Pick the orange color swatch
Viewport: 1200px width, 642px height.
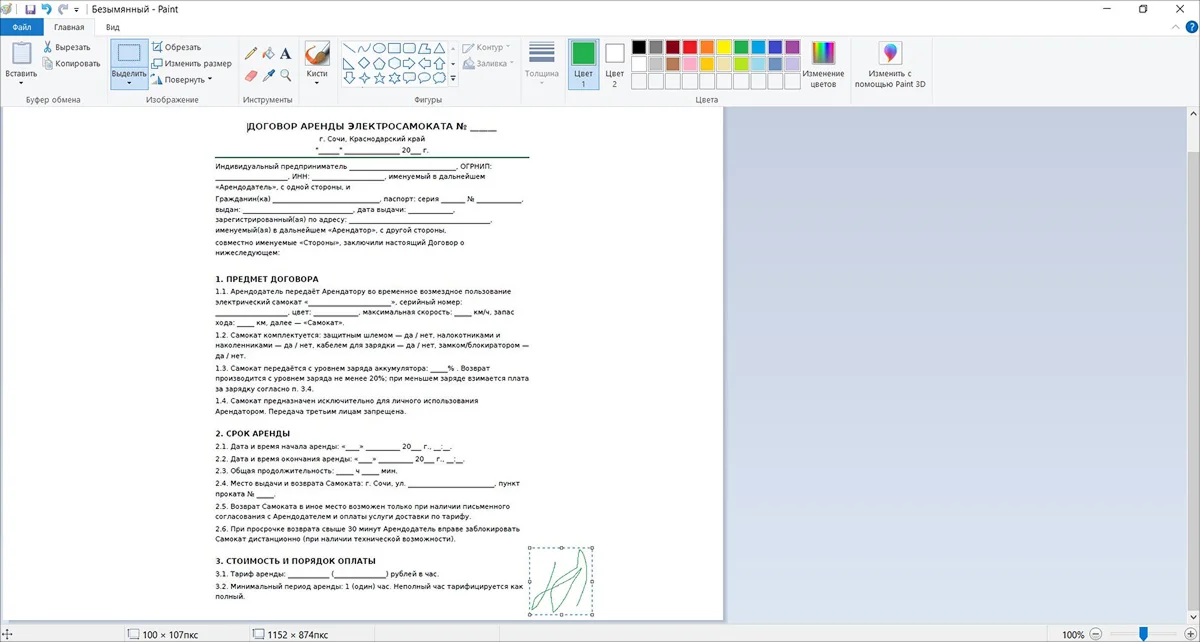[707, 47]
